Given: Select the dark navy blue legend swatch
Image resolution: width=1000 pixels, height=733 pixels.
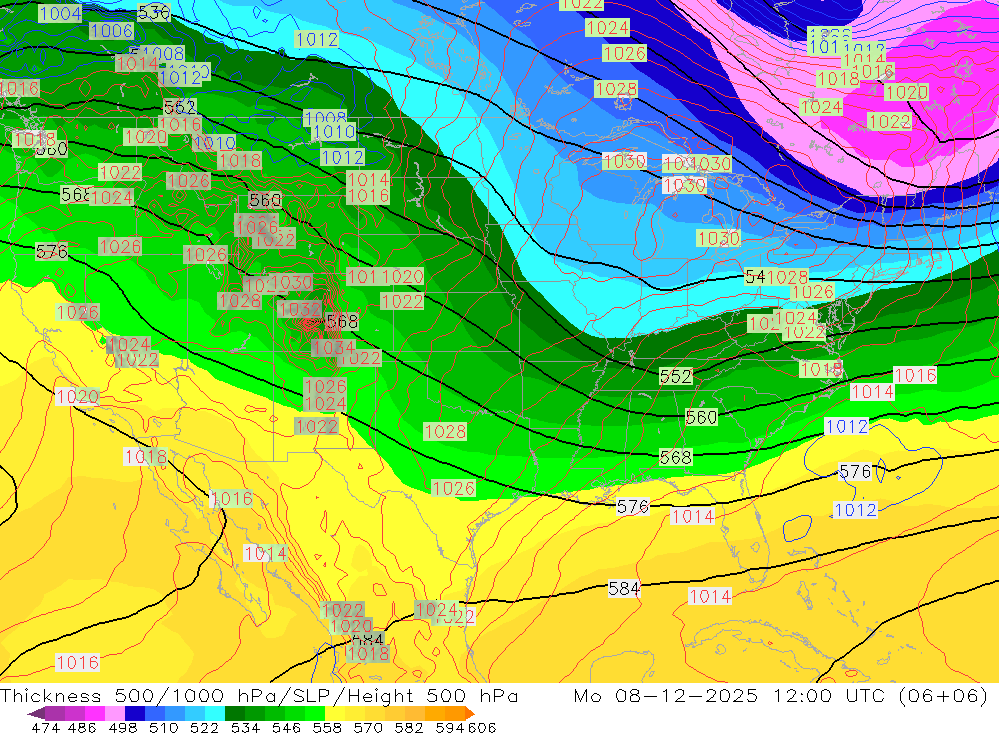Looking at the screenshot, I should coord(135,713).
